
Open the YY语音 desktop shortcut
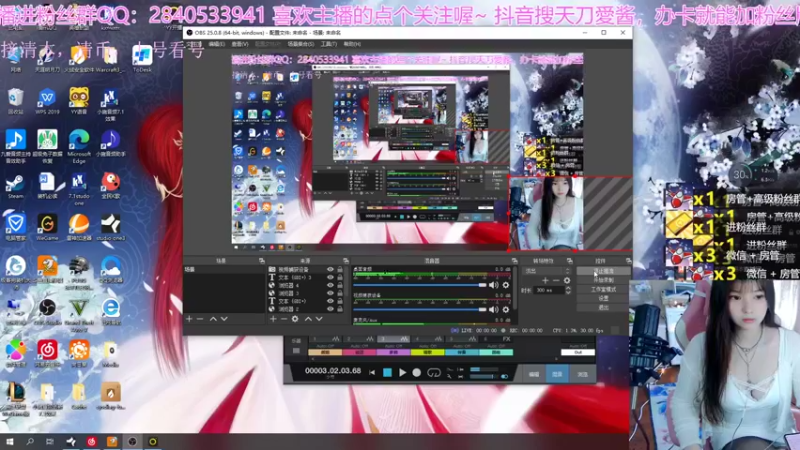coord(79,101)
